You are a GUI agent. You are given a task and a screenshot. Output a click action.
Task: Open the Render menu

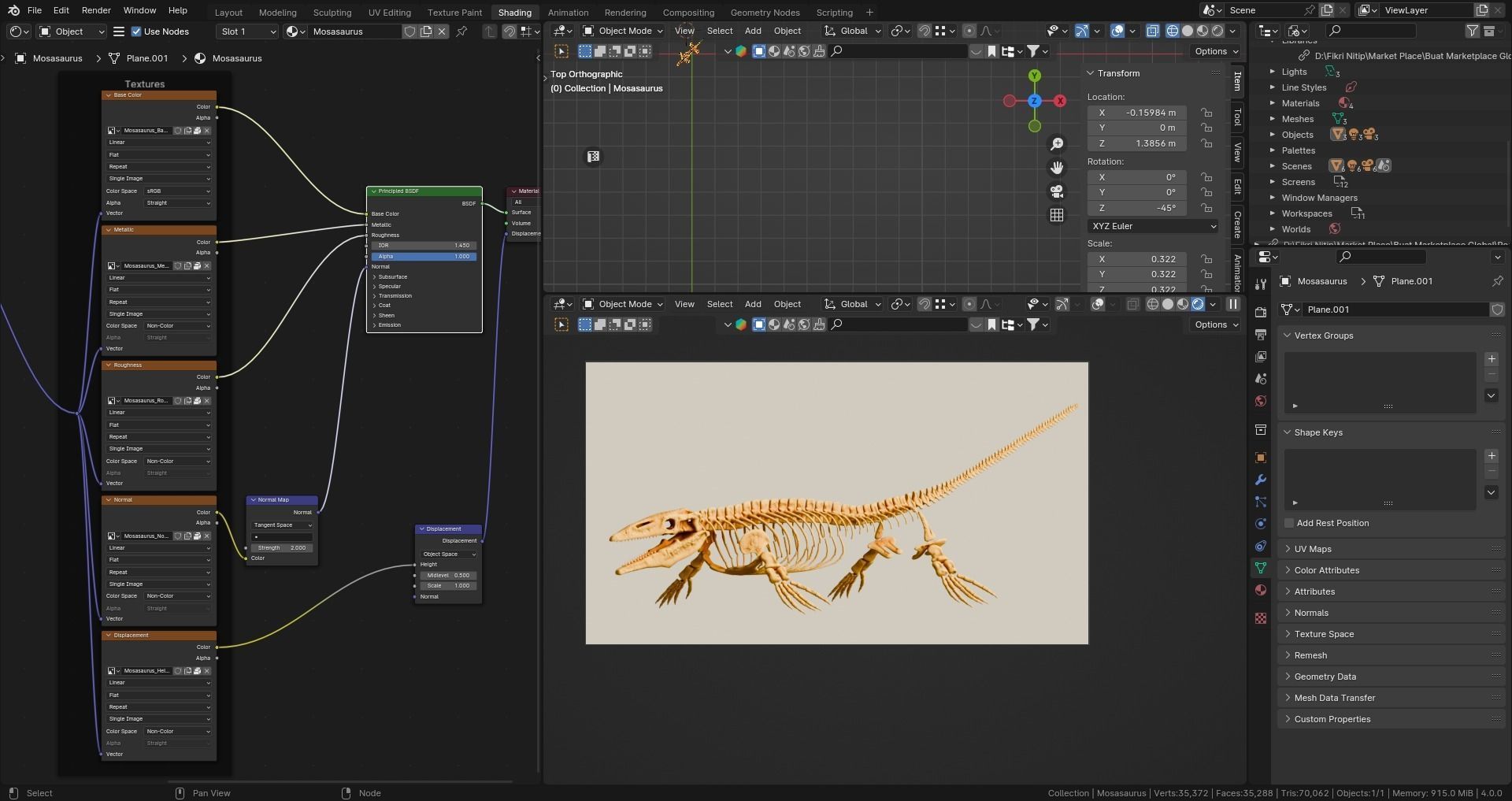[x=96, y=10]
